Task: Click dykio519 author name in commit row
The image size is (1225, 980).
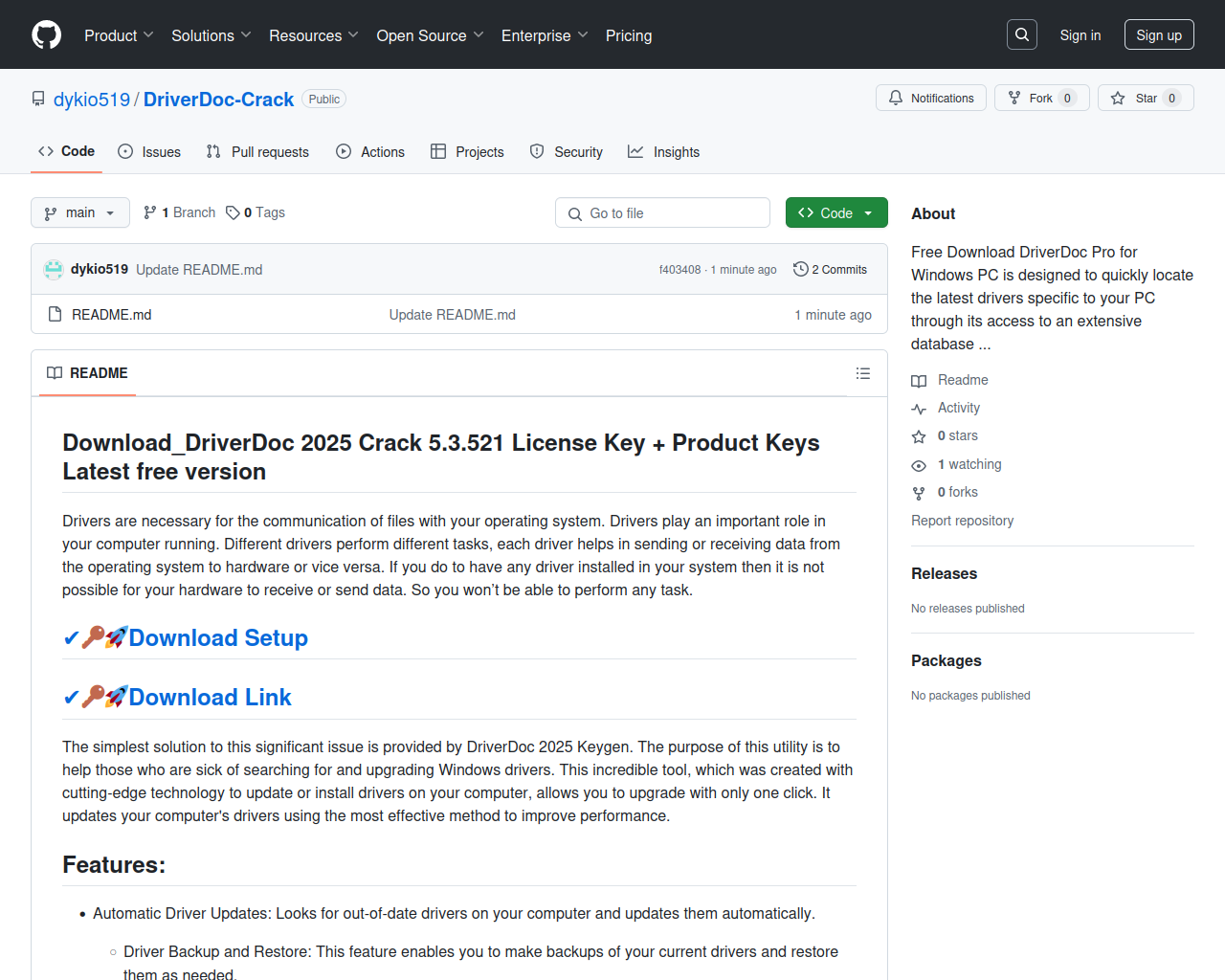Action: (x=100, y=269)
